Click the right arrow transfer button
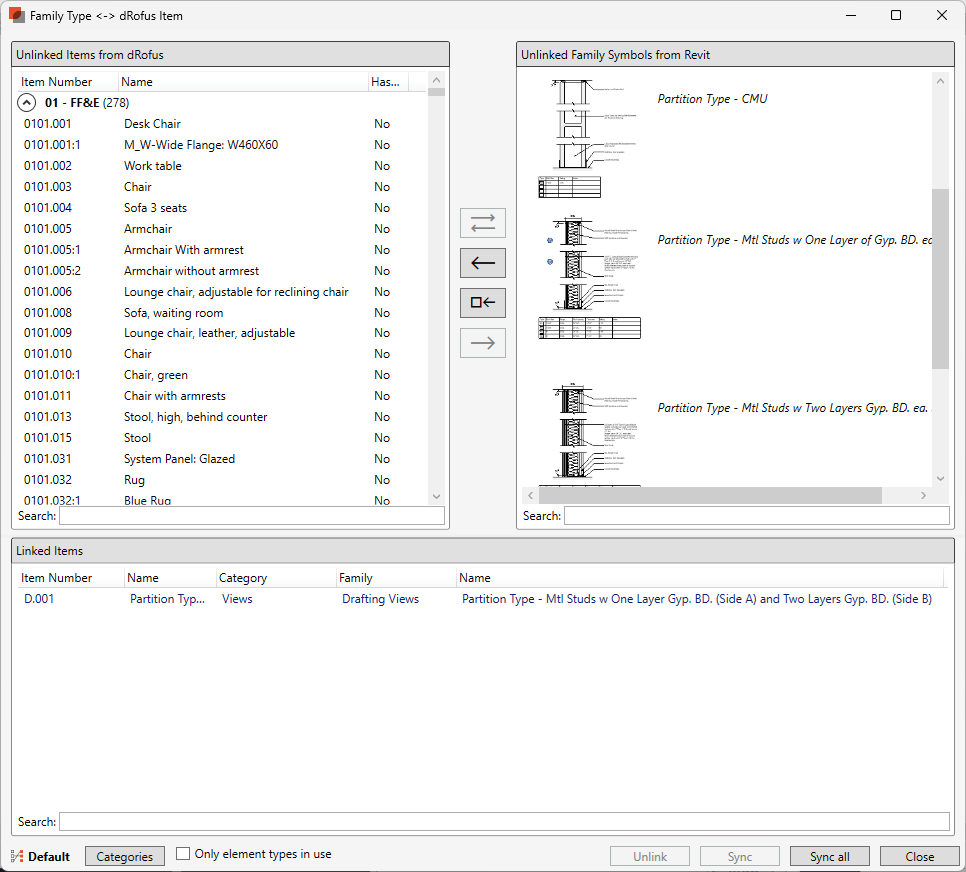The width and height of the screenshot is (966, 872). [x=482, y=343]
